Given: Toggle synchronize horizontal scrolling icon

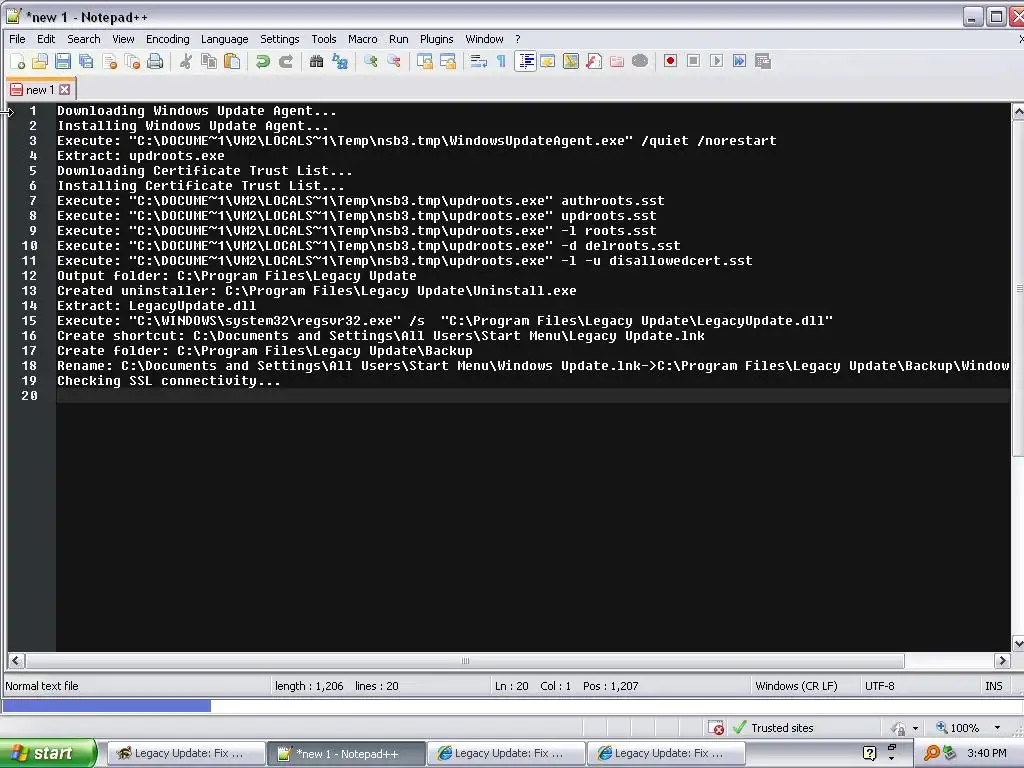Looking at the screenshot, I should click(x=448, y=61).
